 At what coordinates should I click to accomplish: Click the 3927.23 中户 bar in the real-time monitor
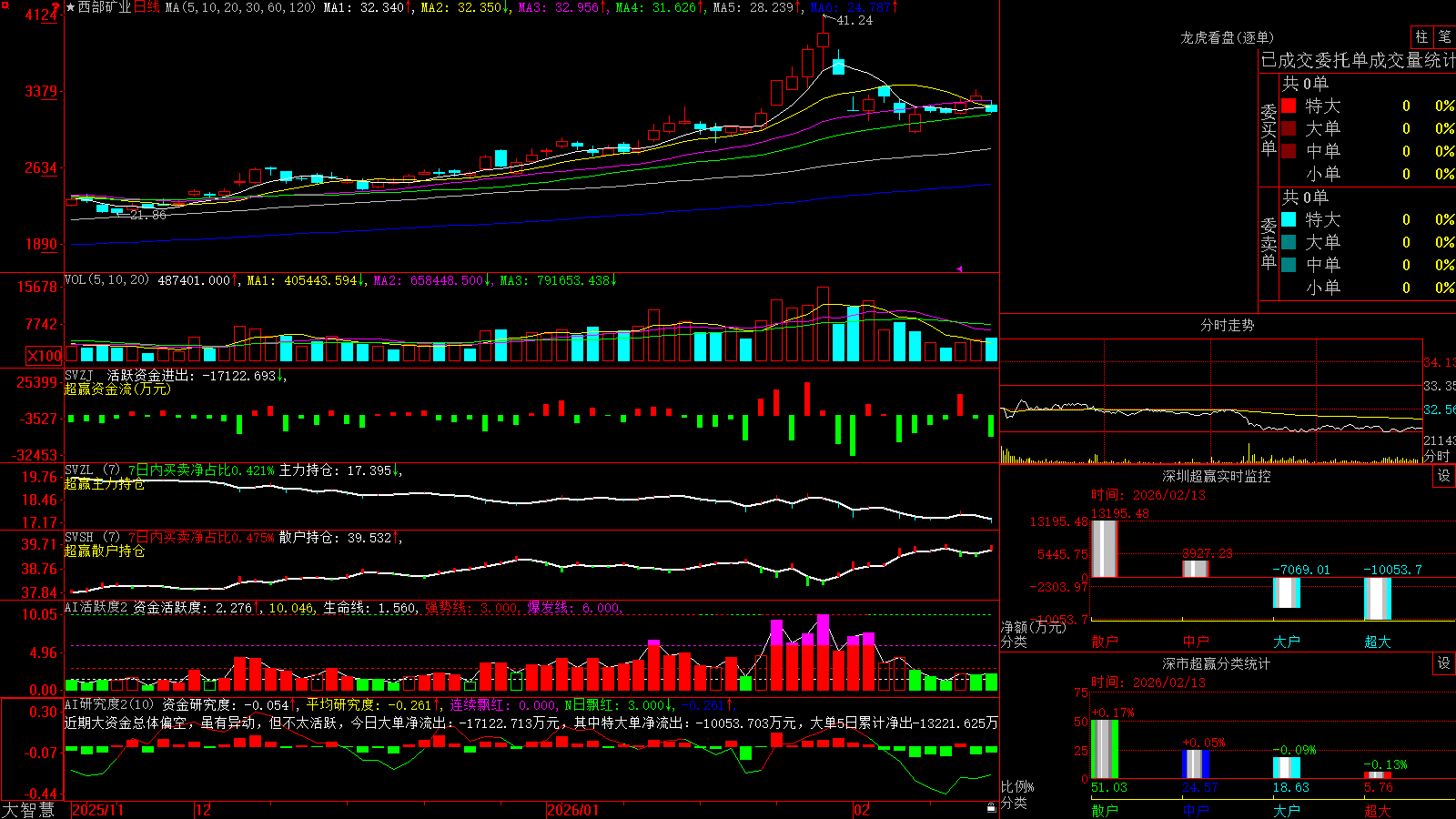tap(1195, 569)
